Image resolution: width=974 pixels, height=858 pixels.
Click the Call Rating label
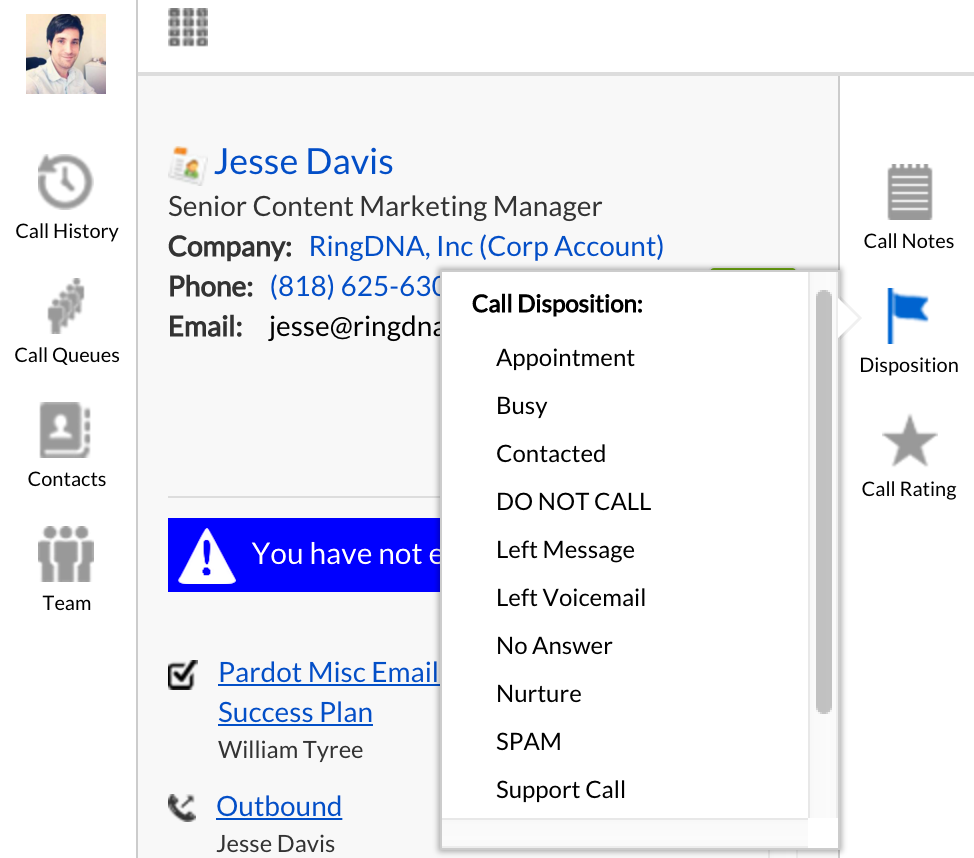pos(909,490)
